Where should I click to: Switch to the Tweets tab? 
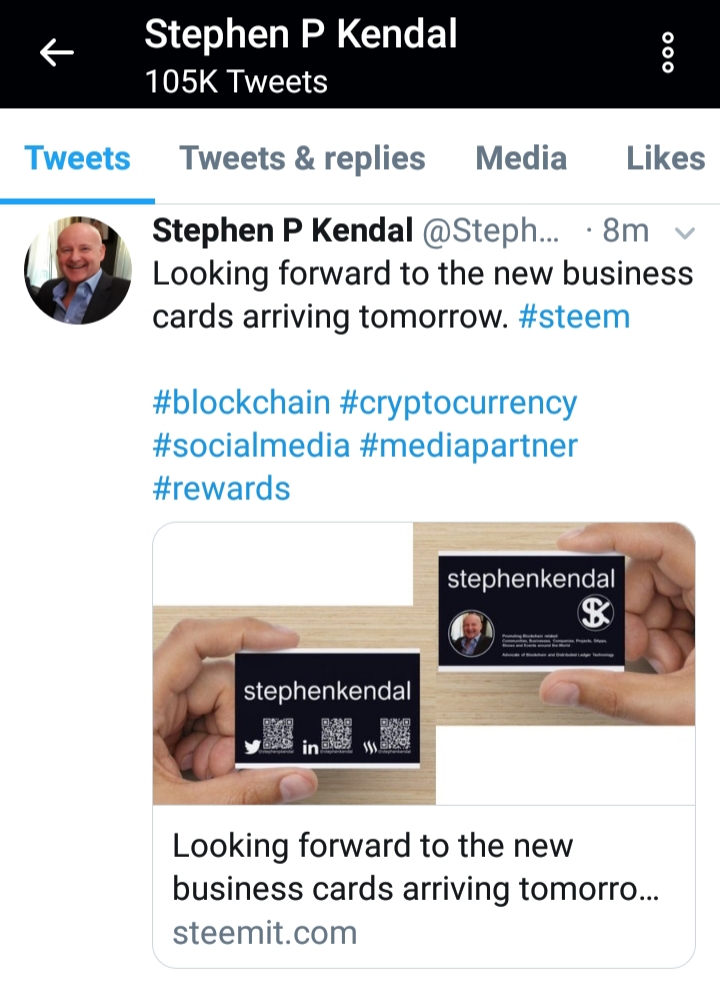click(77, 158)
